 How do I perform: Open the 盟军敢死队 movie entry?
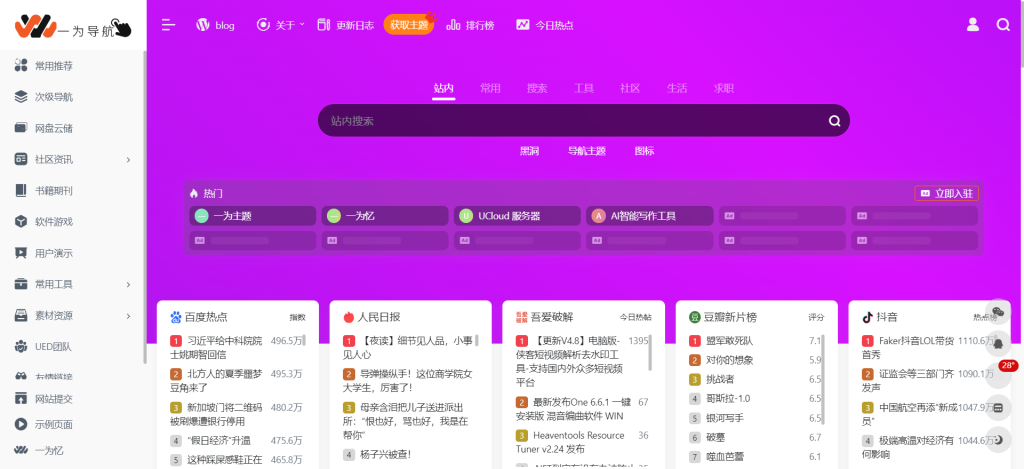click(729, 341)
